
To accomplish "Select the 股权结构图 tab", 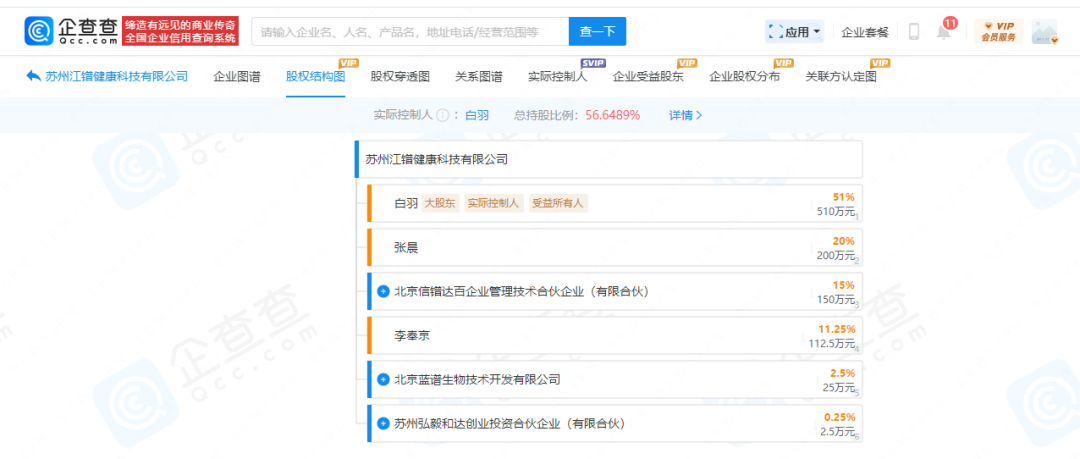I will coord(315,76).
